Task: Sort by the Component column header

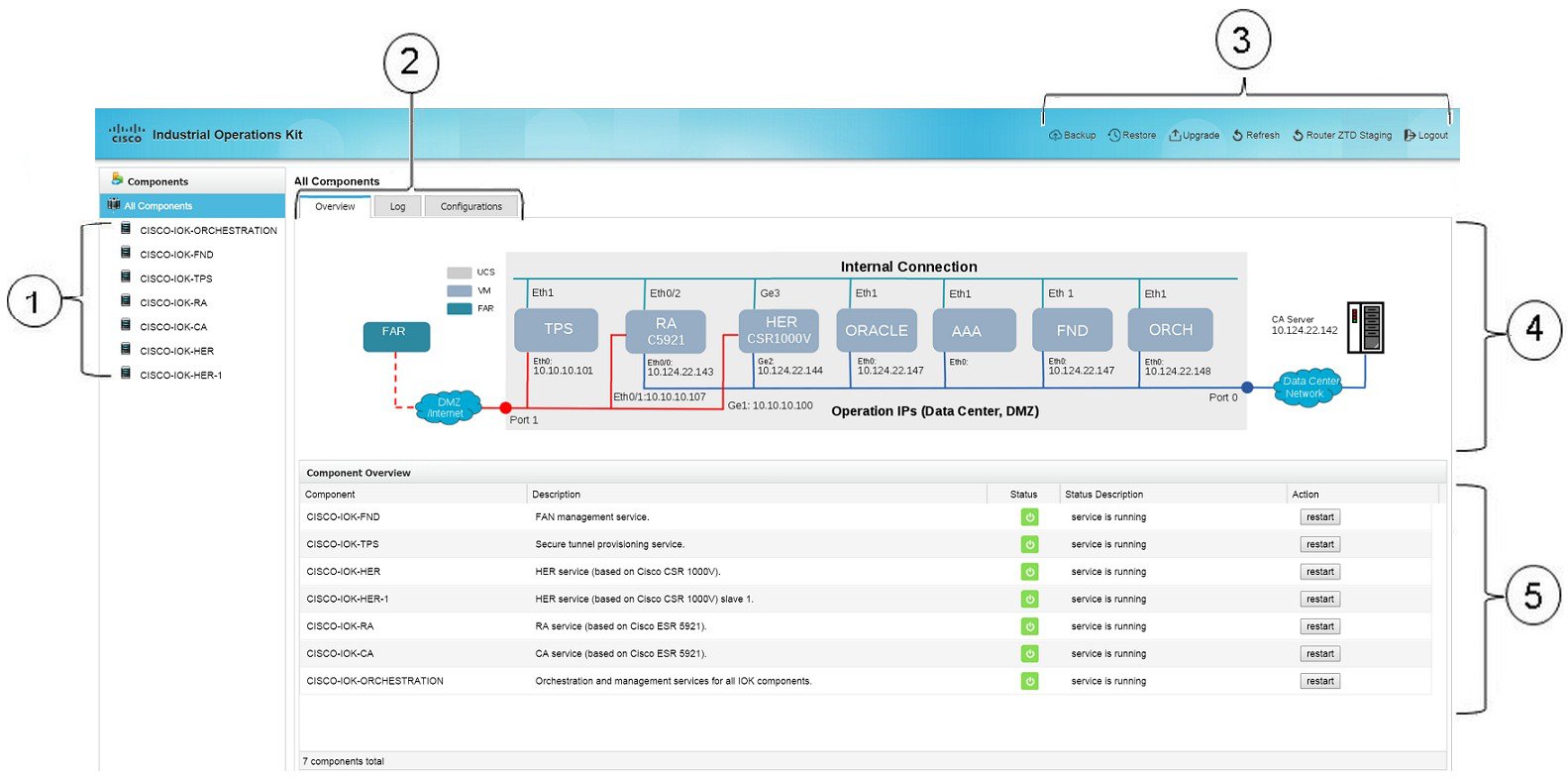Action: click(x=413, y=494)
